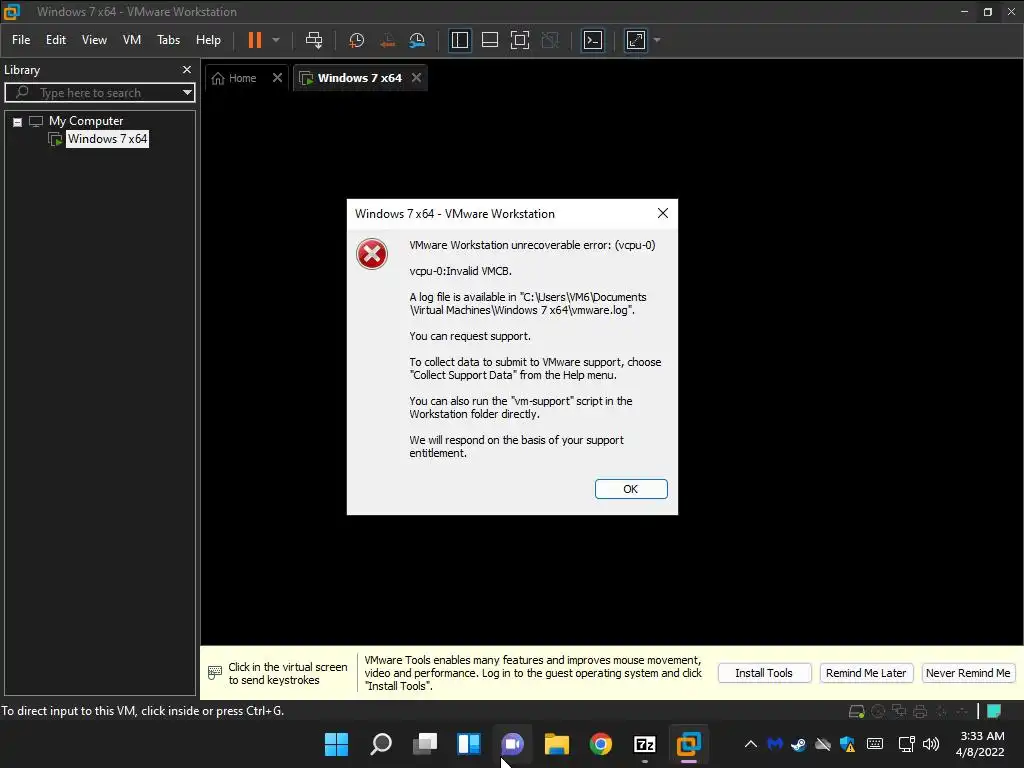Open the VM menu
Image resolution: width=1024 pixels, height=768 pixels.
(132, 40)
